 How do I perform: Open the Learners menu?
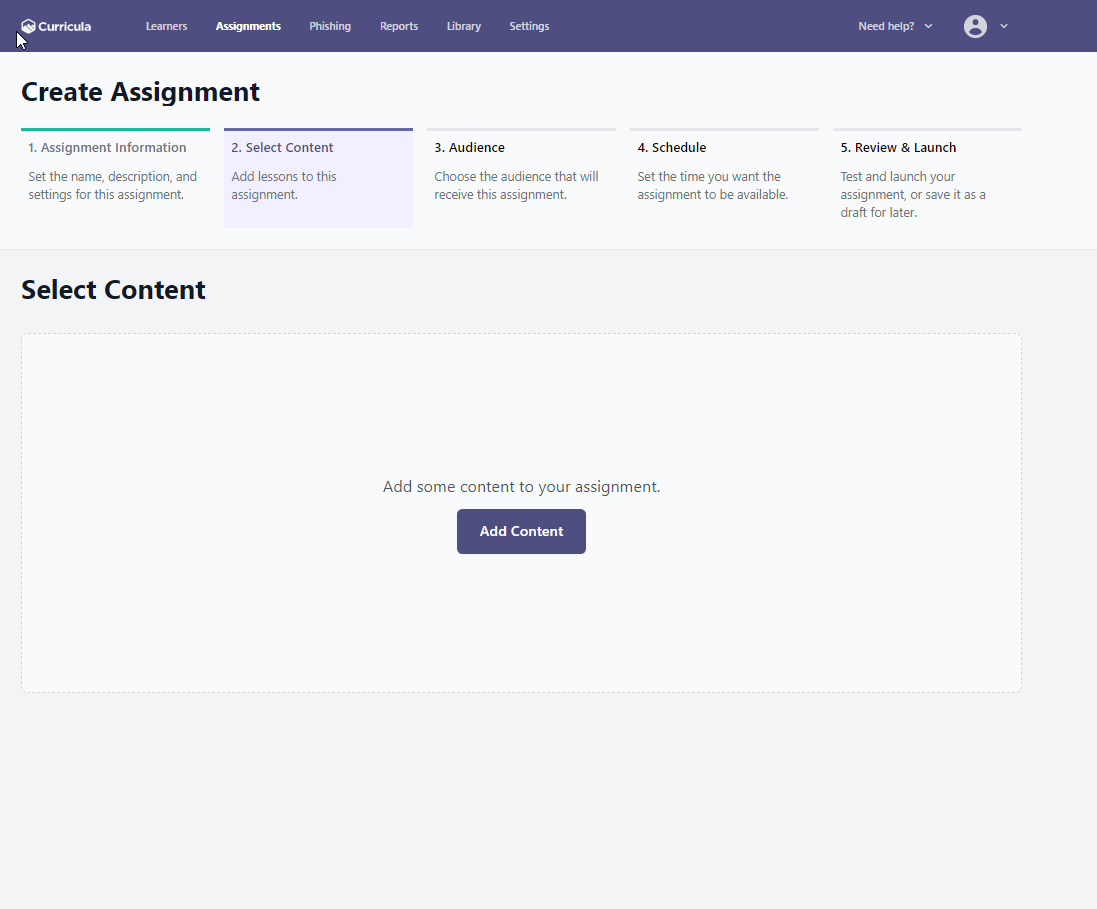(x=167, y=27)
